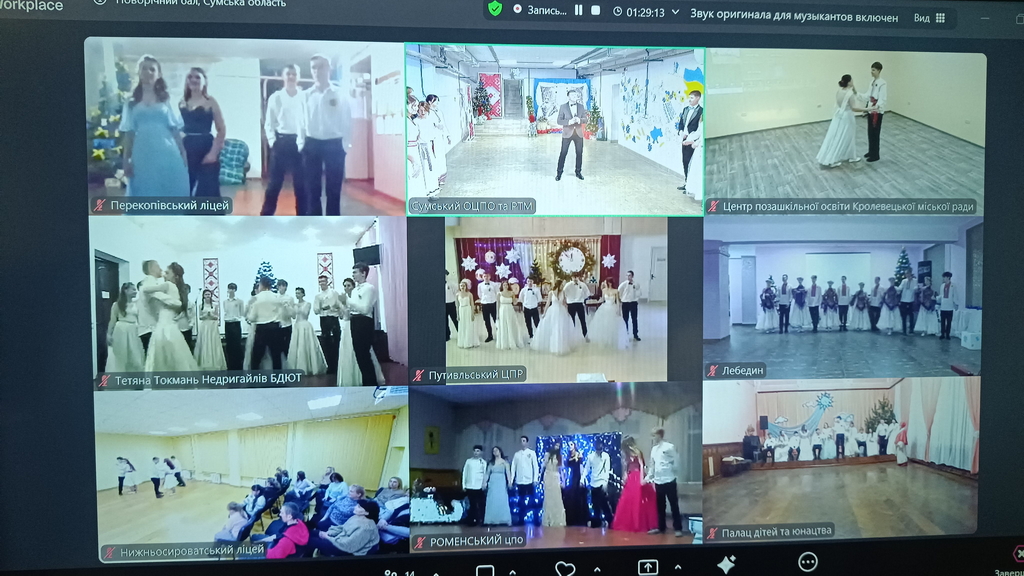Open the chat icon in toolbar
The image size is (1024, 576).
click(x=485, y=572)
